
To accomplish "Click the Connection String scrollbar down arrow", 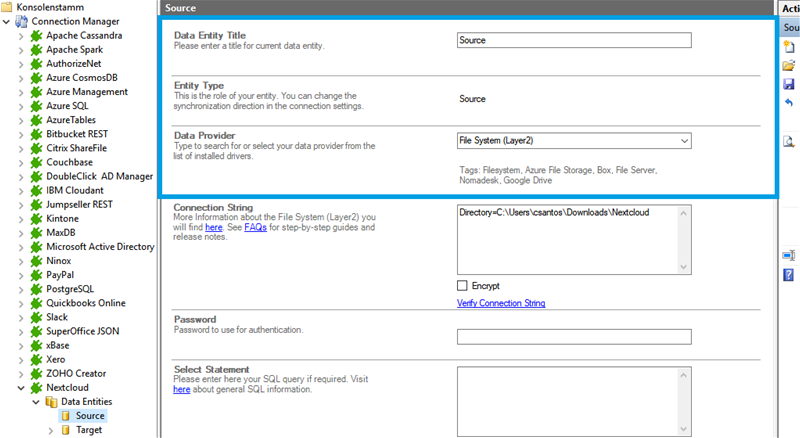I will [x=684, y=267].
